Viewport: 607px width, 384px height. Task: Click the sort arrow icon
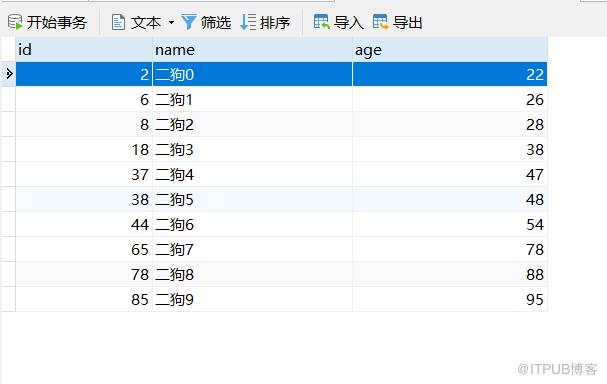[248, 22]
